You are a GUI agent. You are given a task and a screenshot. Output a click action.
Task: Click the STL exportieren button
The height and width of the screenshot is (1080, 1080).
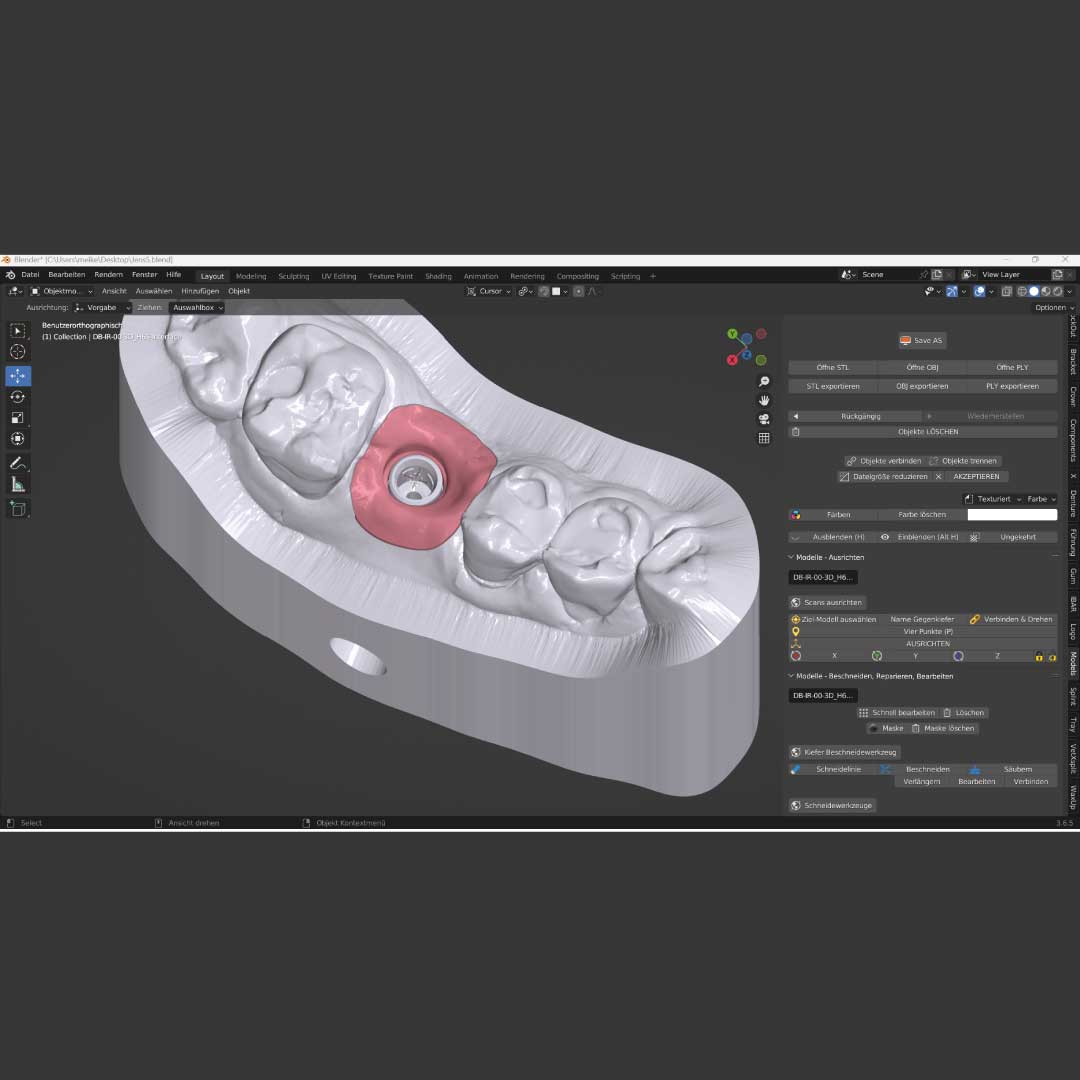pos(833,386)
